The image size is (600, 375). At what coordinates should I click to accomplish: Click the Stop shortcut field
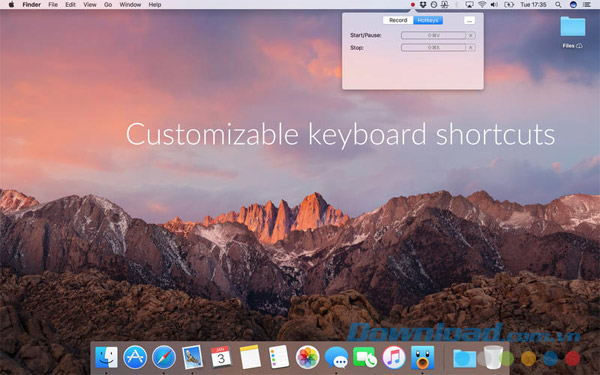(434, 47)
